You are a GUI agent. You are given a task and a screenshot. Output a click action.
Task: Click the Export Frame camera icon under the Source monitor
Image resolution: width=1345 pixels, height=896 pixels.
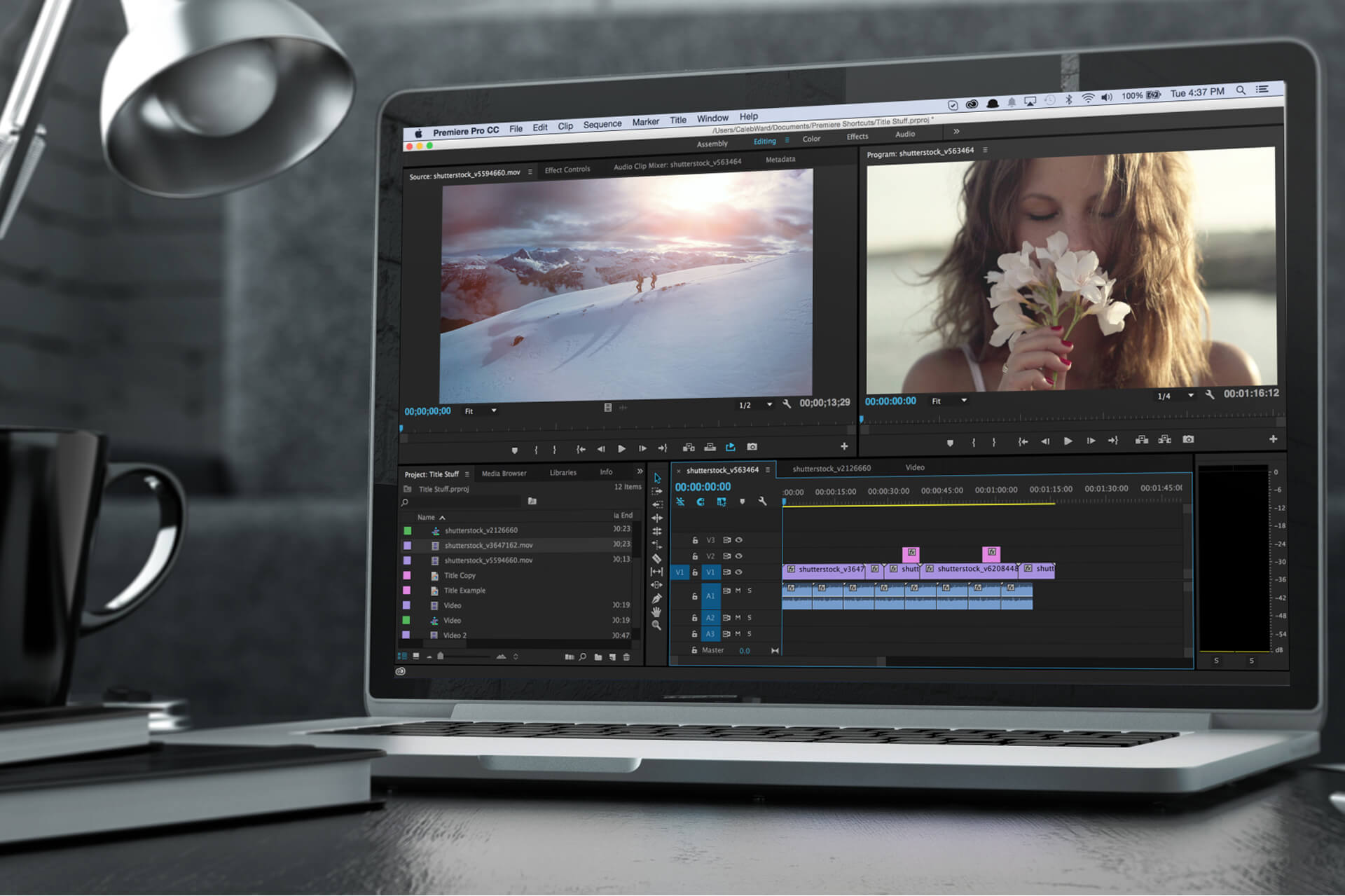(x=752, y=447)
